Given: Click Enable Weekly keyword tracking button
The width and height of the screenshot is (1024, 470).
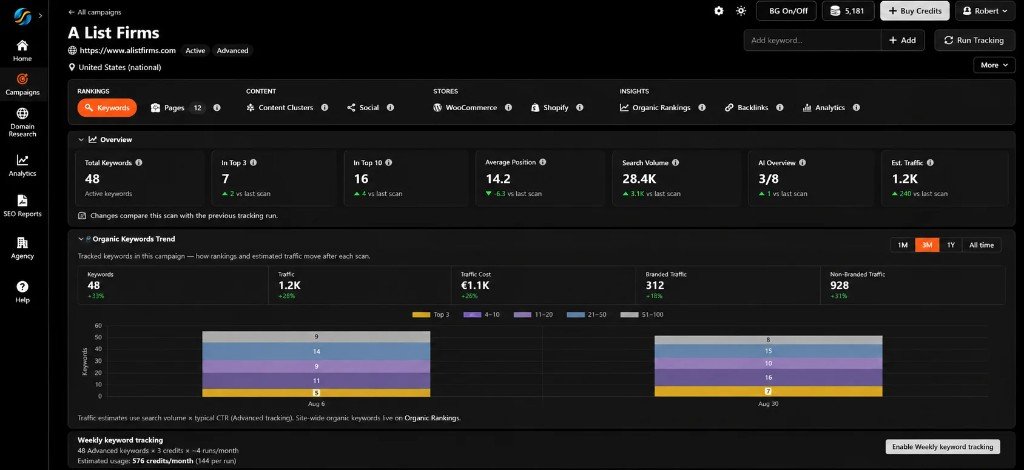Looking at the screenshot, I should 942,446.
